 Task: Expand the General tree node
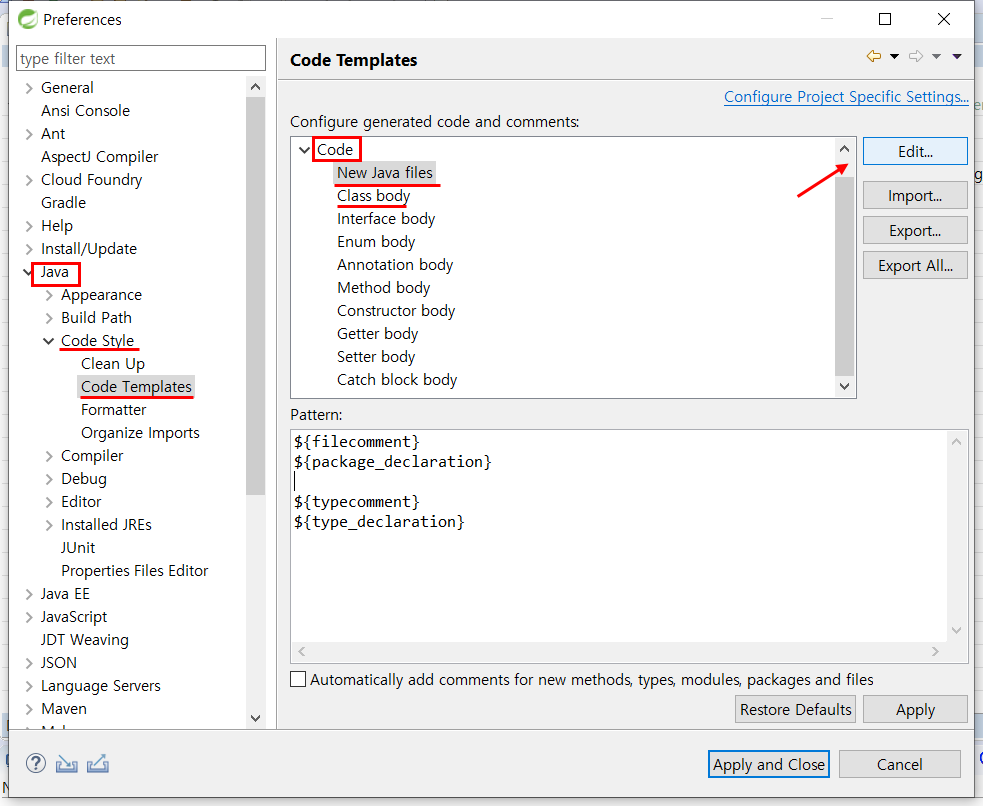pyautogui.click(x=29, y=88)
